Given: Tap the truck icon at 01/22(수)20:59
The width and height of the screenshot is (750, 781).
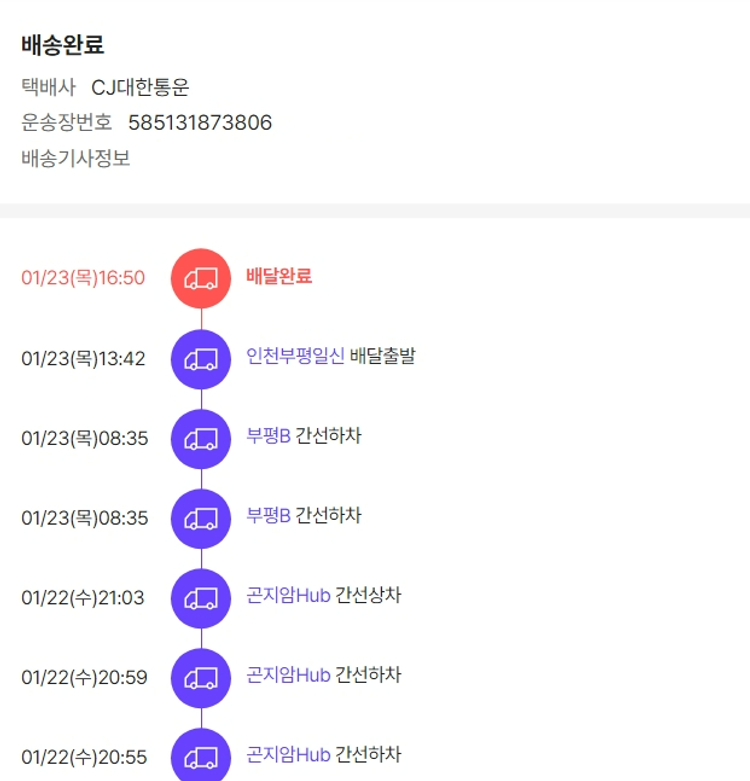Looking at the screenshot, I should (201, 678).
